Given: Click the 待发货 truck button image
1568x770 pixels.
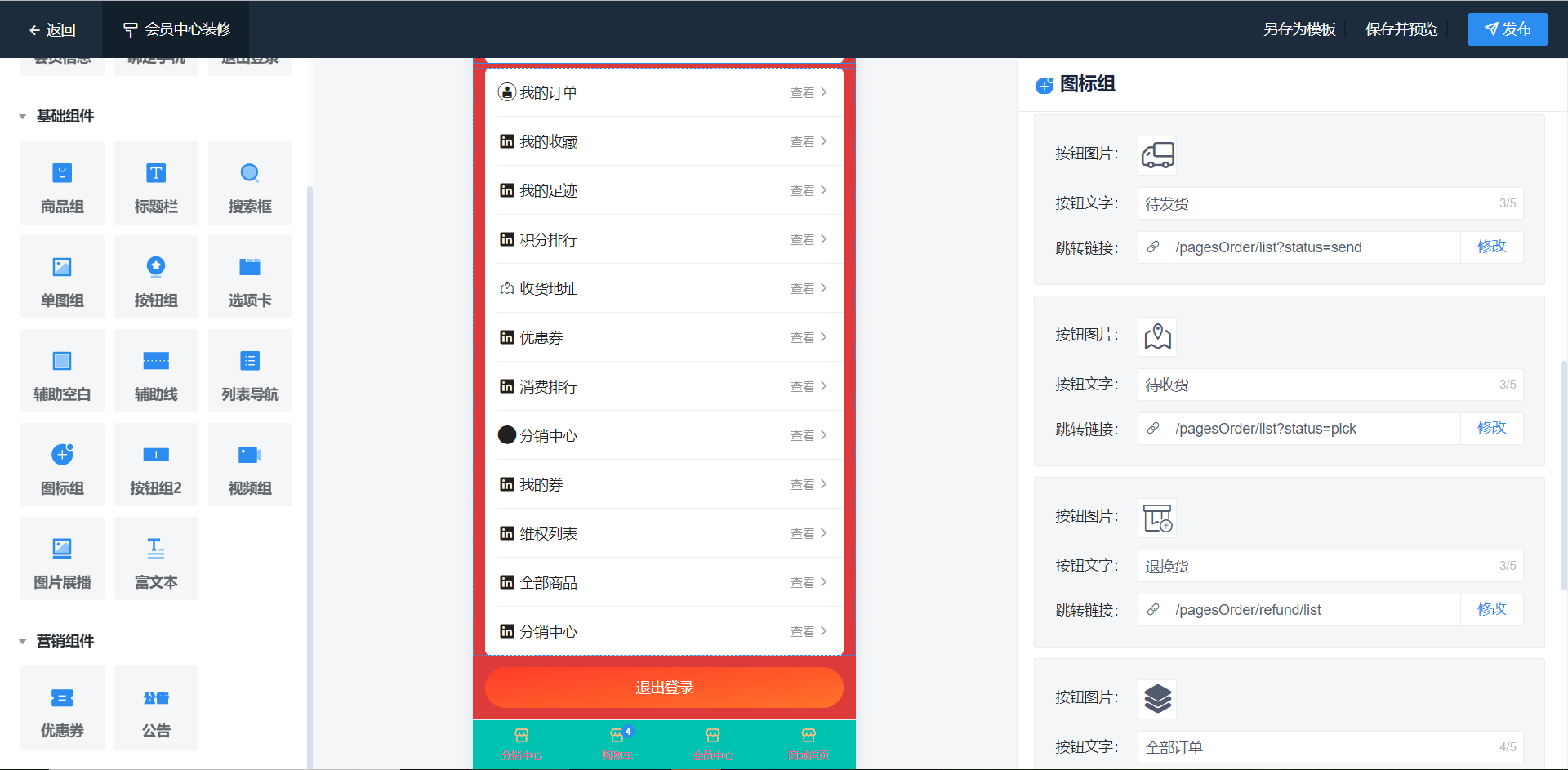Looking at the screenshot, I should pyautogui.click(x=1157, y=155).
